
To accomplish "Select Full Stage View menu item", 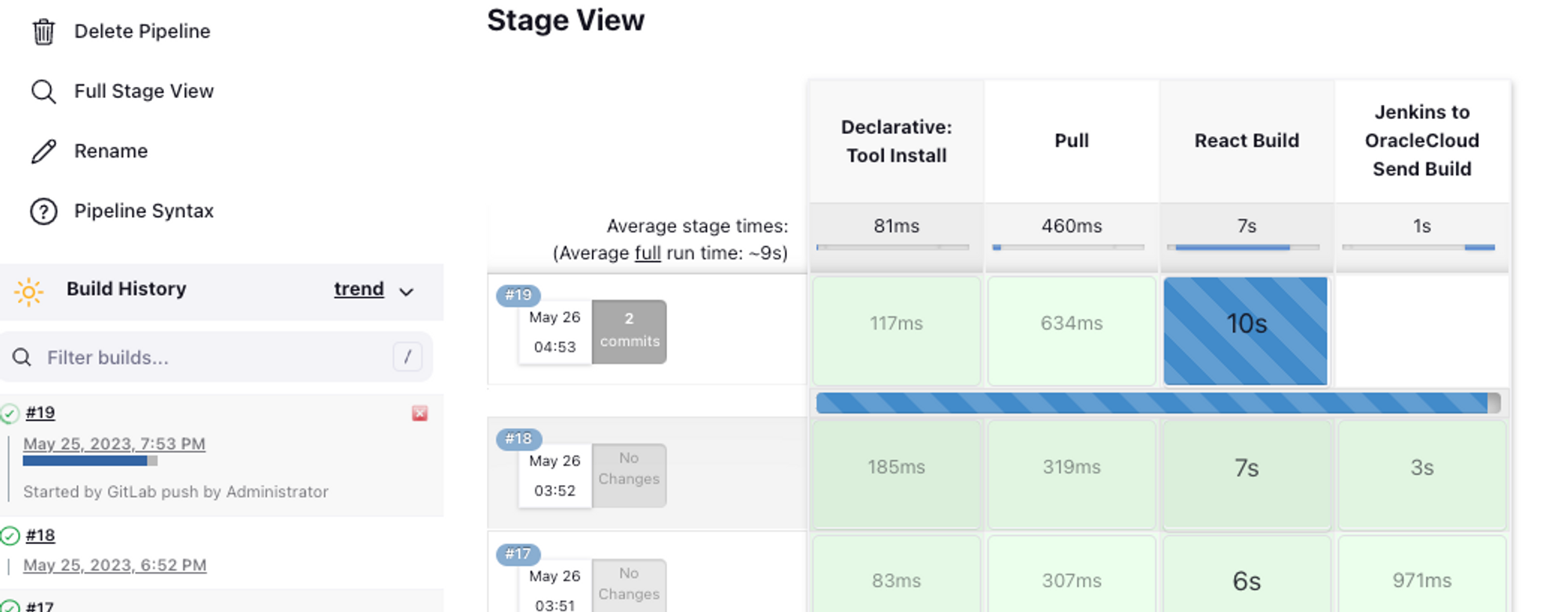I will coord(143,91).
